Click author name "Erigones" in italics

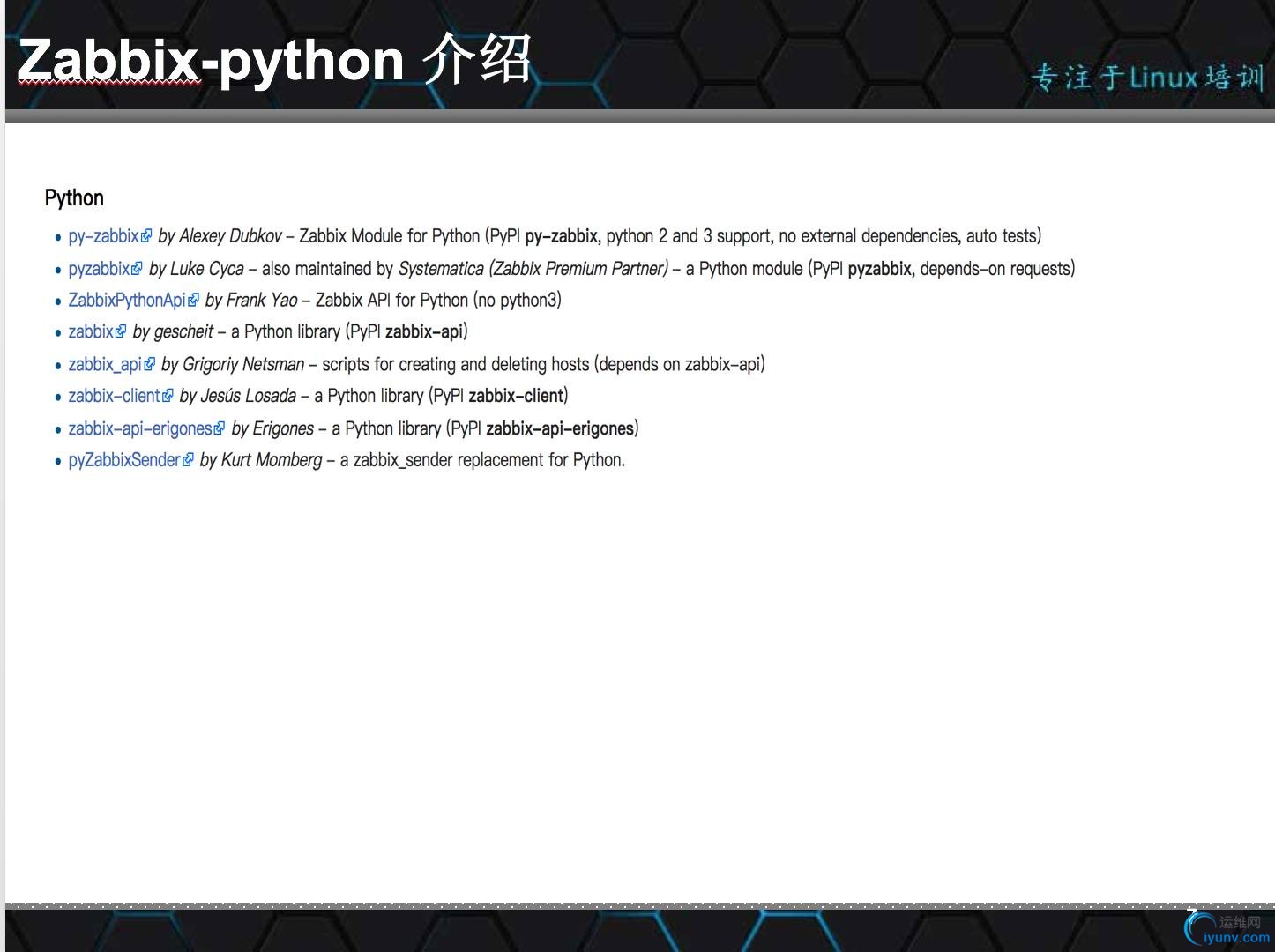coord(283,428)
